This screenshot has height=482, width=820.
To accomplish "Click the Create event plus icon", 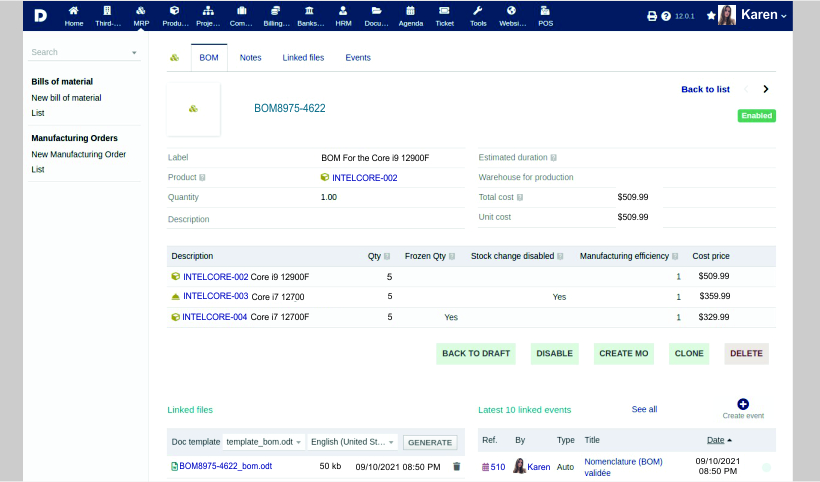I will click(743, 404).
